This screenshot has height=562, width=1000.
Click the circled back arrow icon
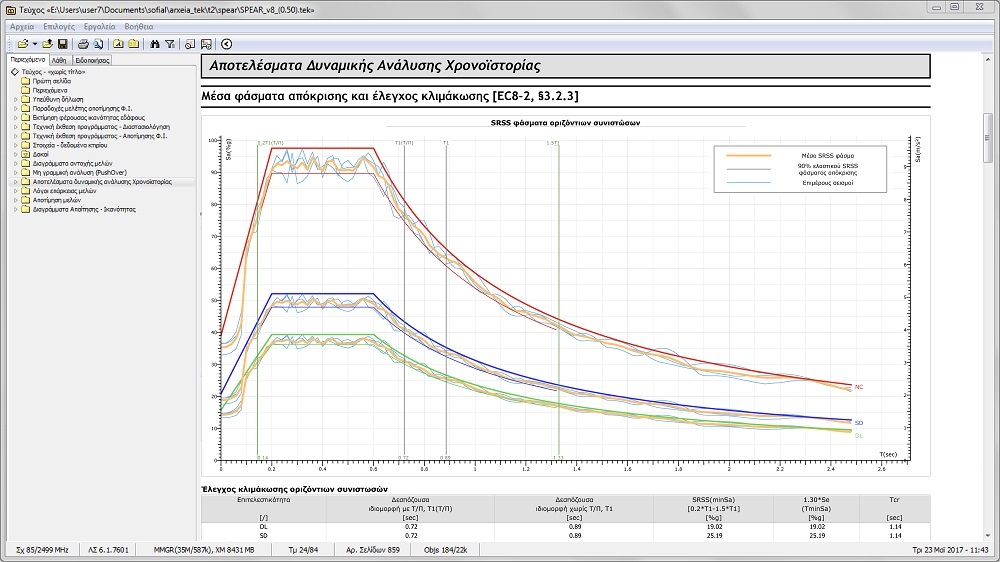(227, 44)
